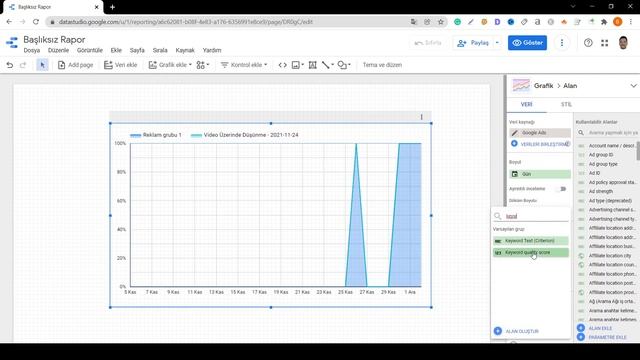640x360 pixels.
Task: Open a new browser tab
Action: 112,7
